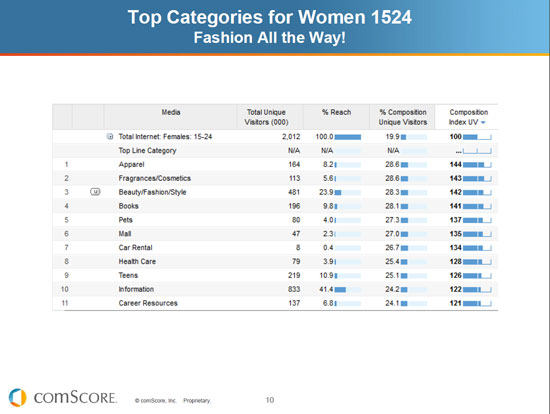The width and height of the screenshot is (550, 414).
Task: Click the 481 unique visitors value
Action: pyautogui.click(x=294, y=192)
